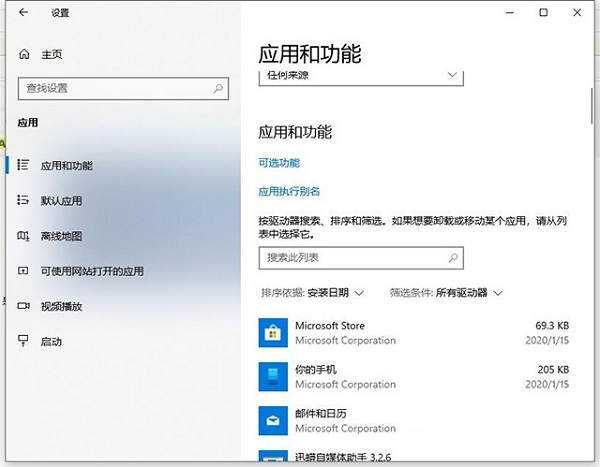
Task: Focus the 查找设置 search field
Action: click(x=123, y=88)
